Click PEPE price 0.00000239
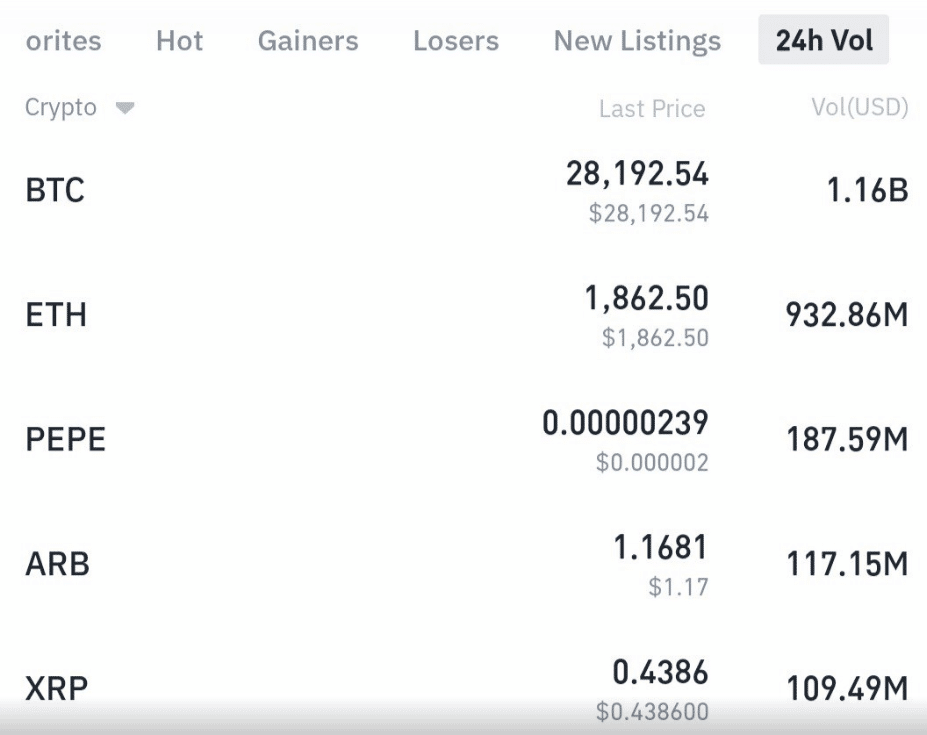Screen dimensions: 927x735 click(625, 423)
